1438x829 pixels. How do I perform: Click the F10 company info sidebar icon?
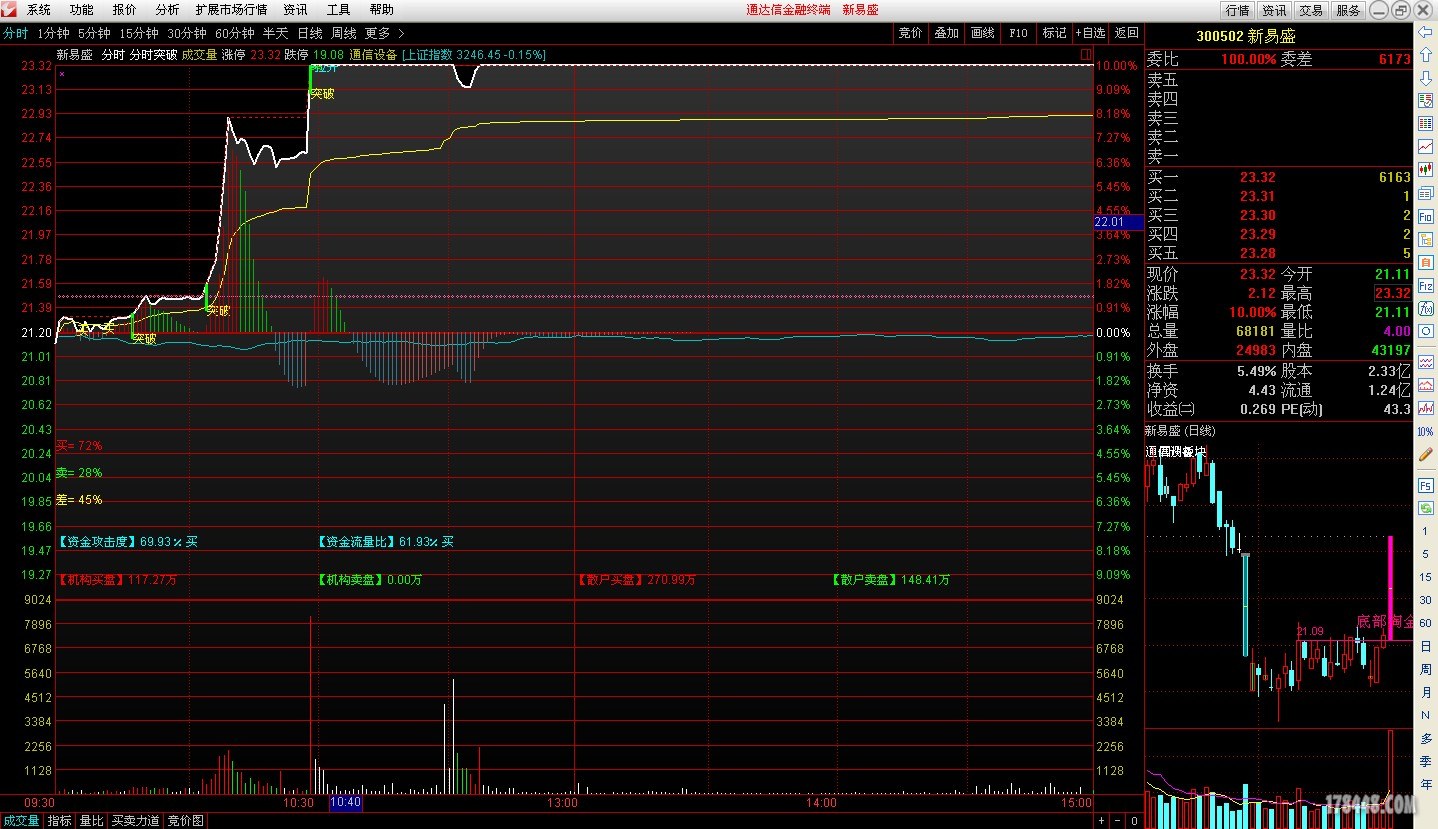tap(1426, 216)
